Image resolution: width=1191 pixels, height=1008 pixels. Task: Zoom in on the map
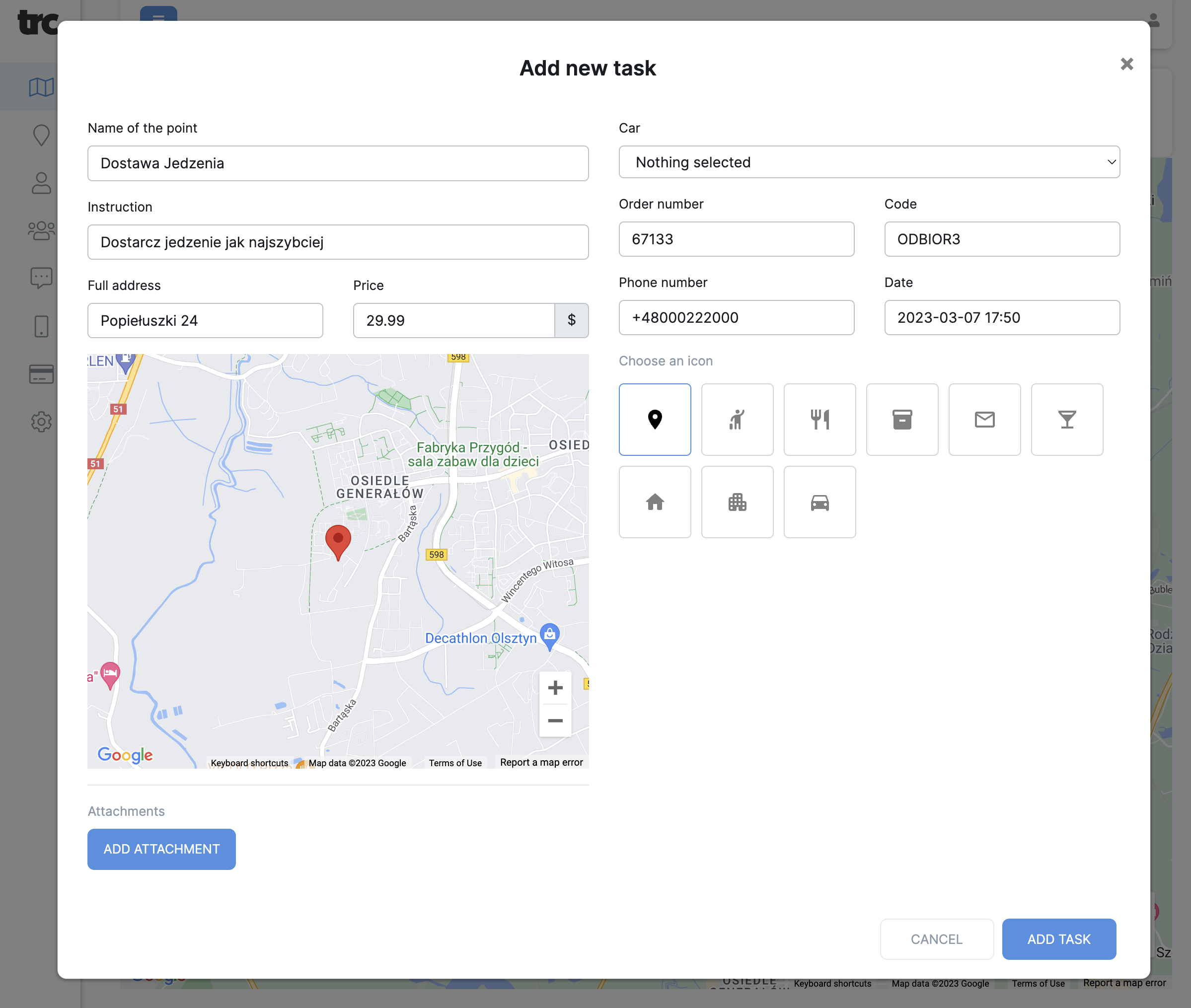coord(555,687)
